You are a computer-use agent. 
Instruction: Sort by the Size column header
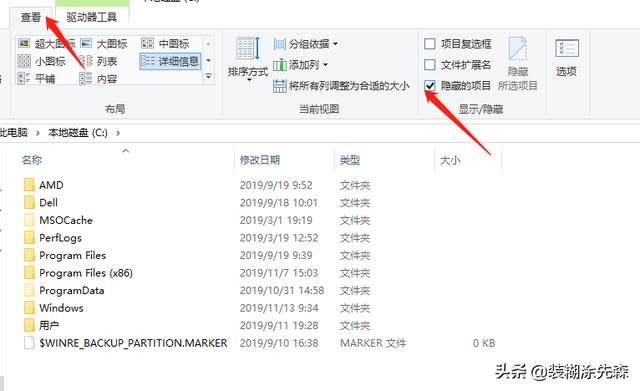(x=450, y=160)
